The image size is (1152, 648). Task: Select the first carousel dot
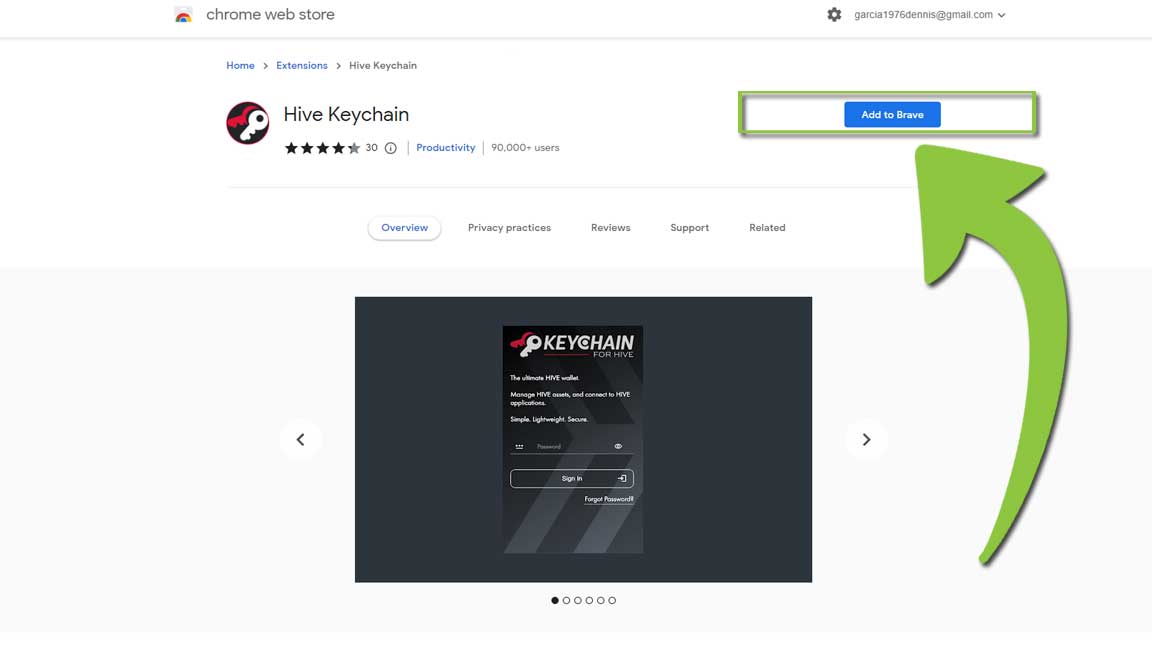coord(555,600)
